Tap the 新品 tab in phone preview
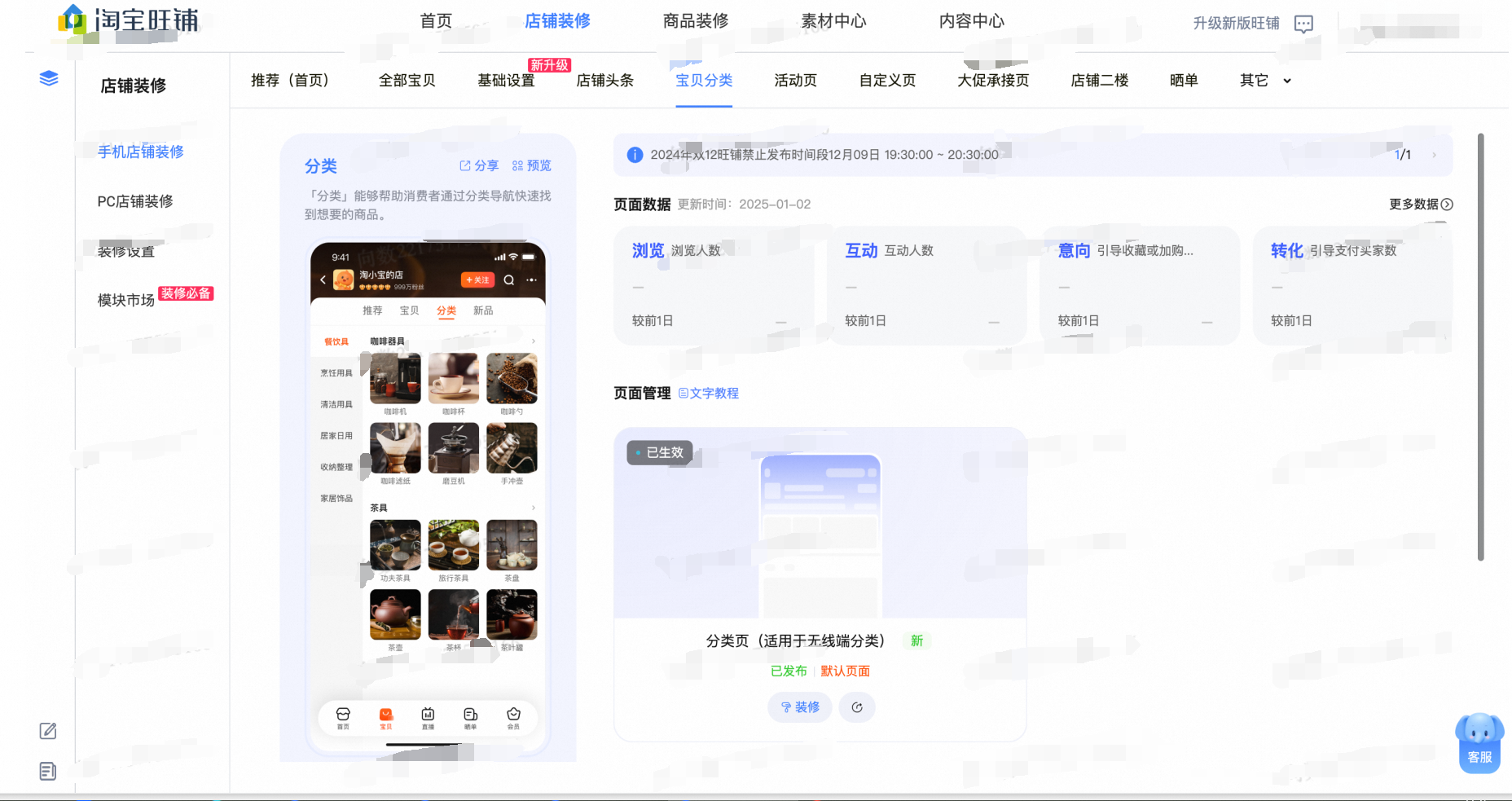This screenshot has height=801, width=1512. click(x=483, y=311)
